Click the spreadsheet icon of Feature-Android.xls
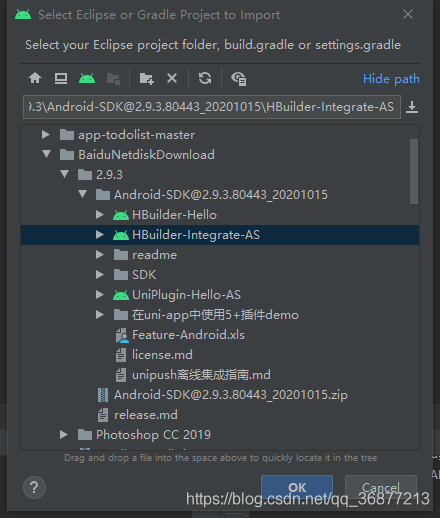The width and height of the screenshot is (440, 518). coord(122,335)
